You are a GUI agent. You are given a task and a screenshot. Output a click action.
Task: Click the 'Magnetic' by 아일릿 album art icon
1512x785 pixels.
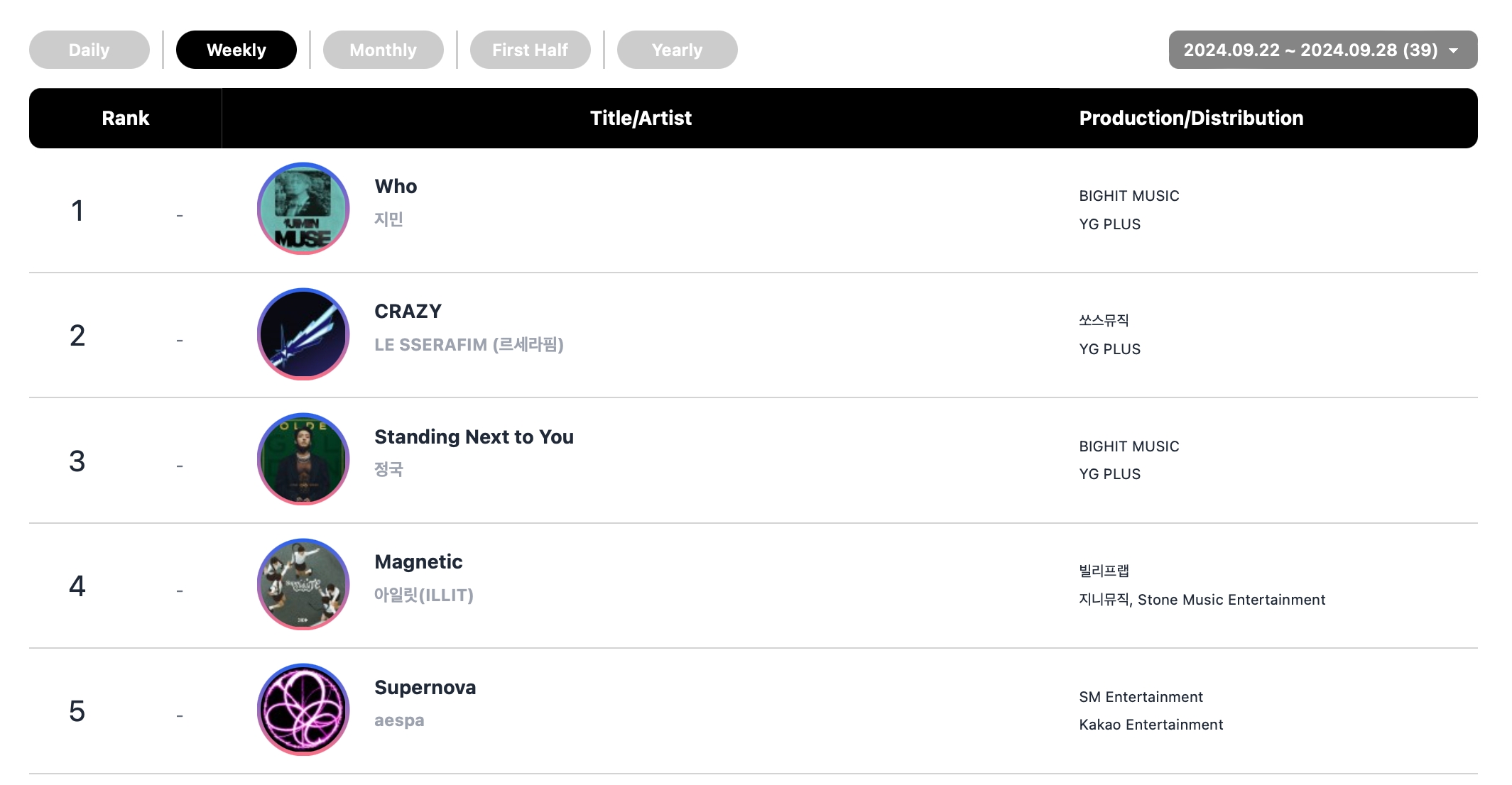tap(304, 582)
